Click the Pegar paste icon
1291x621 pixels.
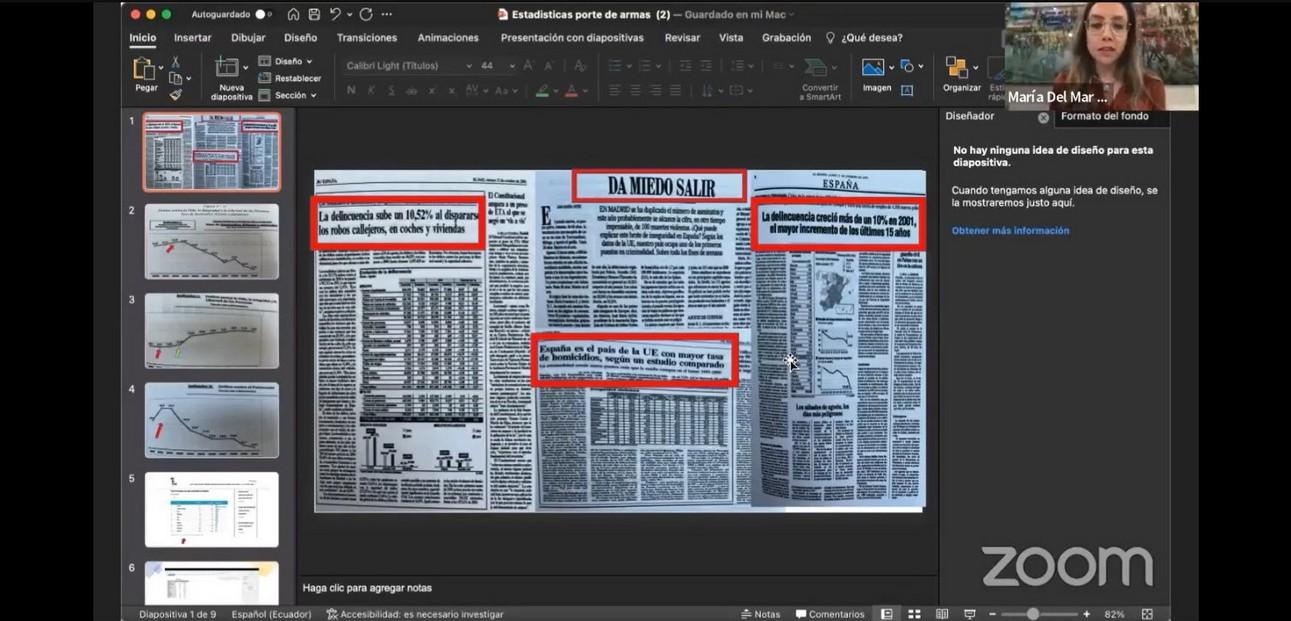[145, 69]
